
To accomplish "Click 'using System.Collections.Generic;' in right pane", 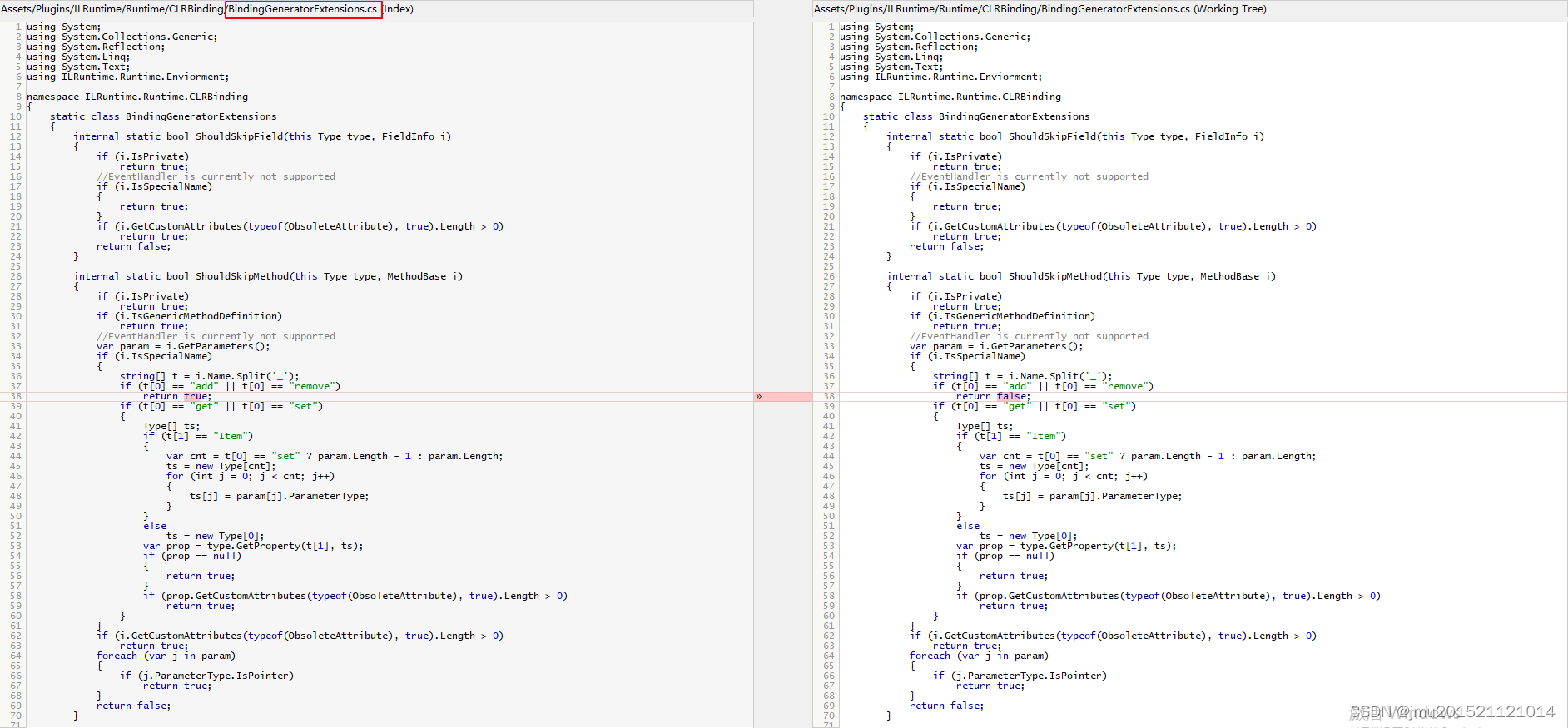I will (935, 37).
